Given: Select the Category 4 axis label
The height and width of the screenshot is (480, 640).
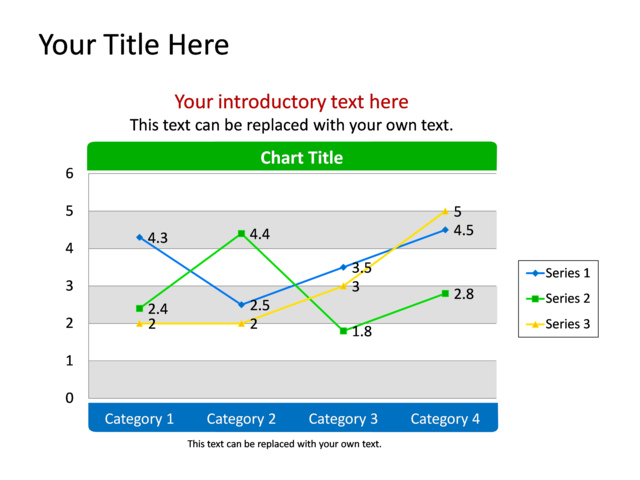Looking at the screenshot, I should [x=445, y=419].
